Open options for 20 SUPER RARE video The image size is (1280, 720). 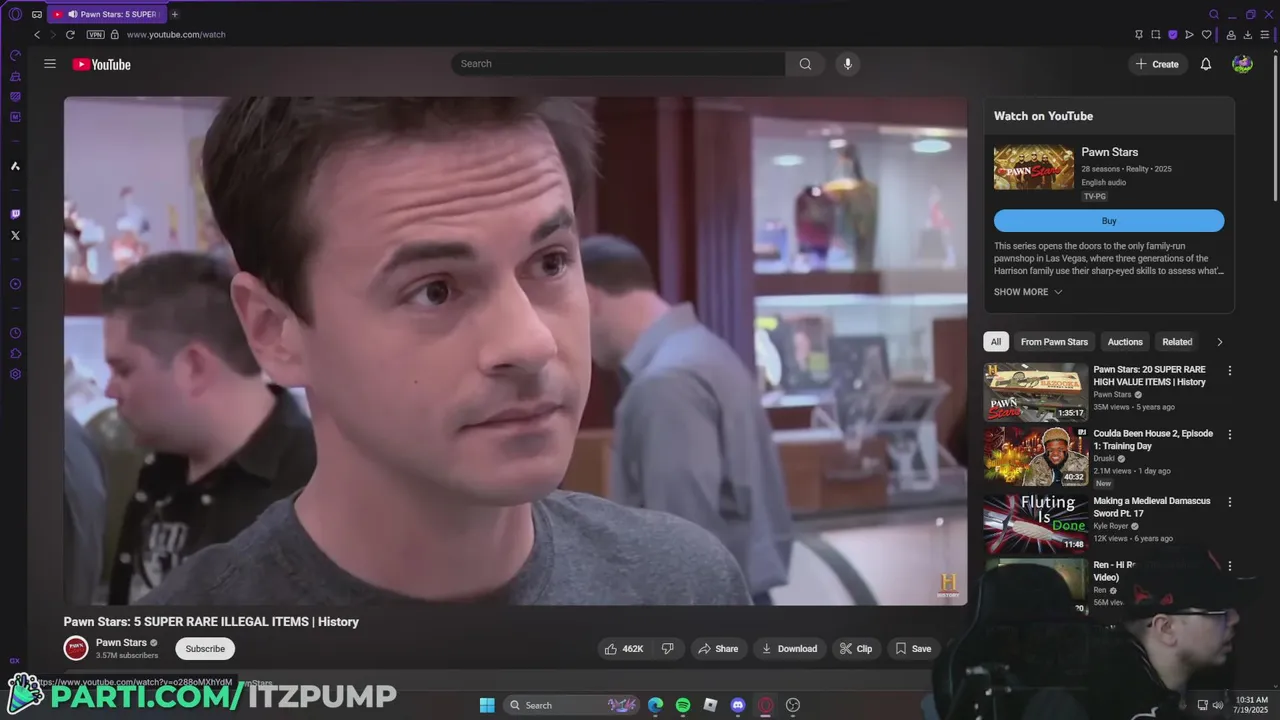[x=1230, y=370]
